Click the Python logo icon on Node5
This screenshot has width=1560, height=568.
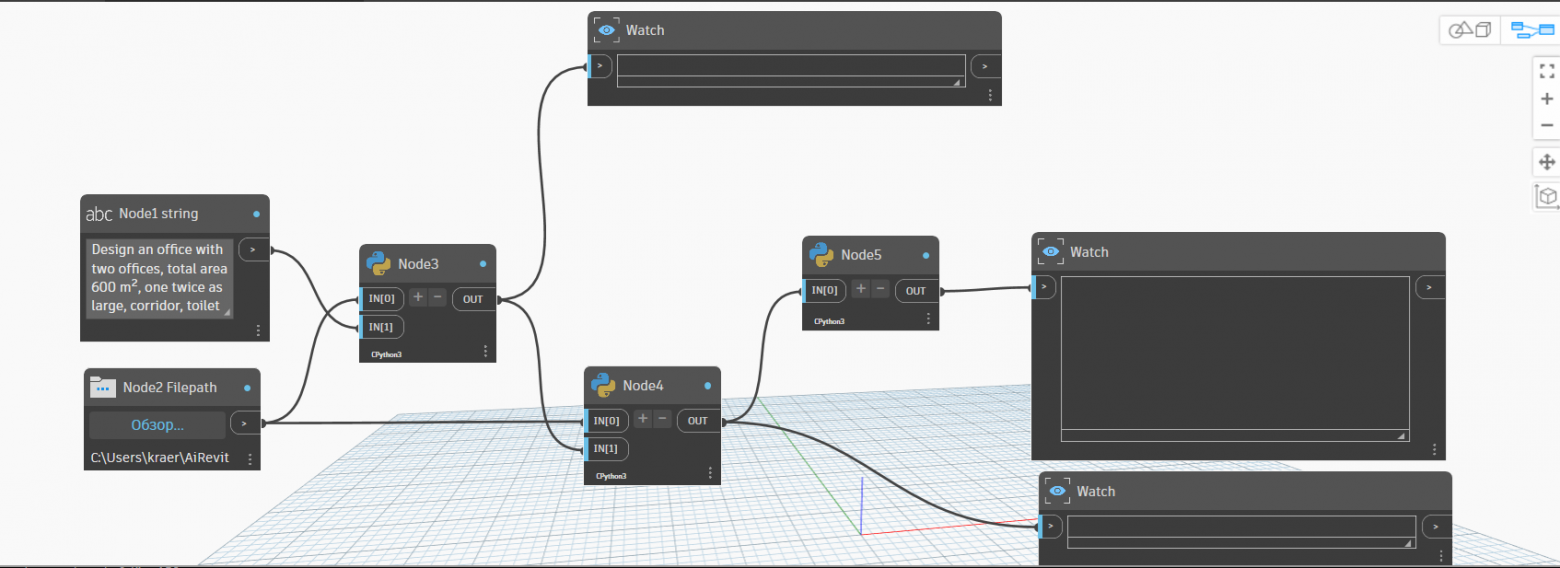[821, 255]
